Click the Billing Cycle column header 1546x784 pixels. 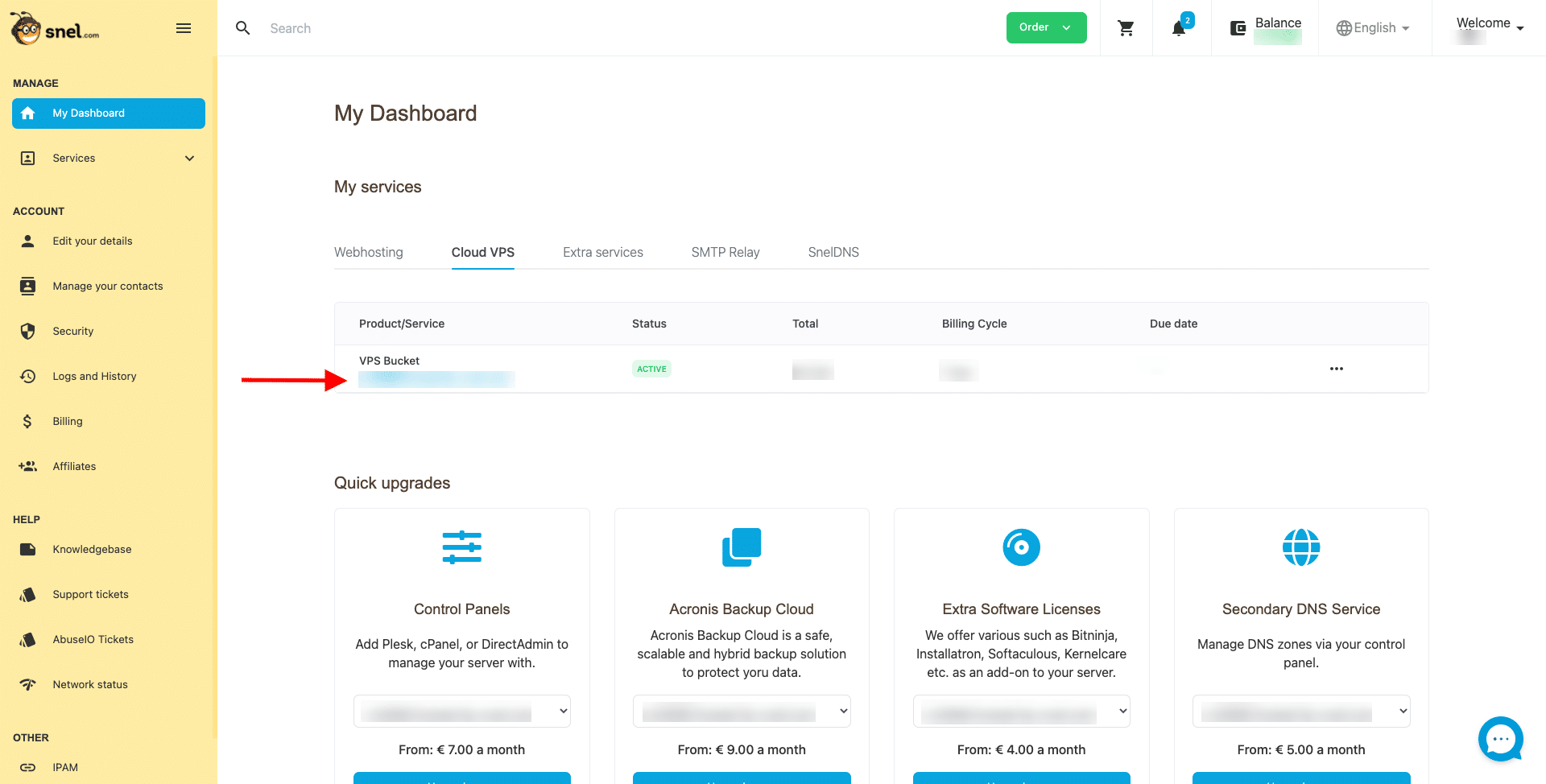pos(974,324)
